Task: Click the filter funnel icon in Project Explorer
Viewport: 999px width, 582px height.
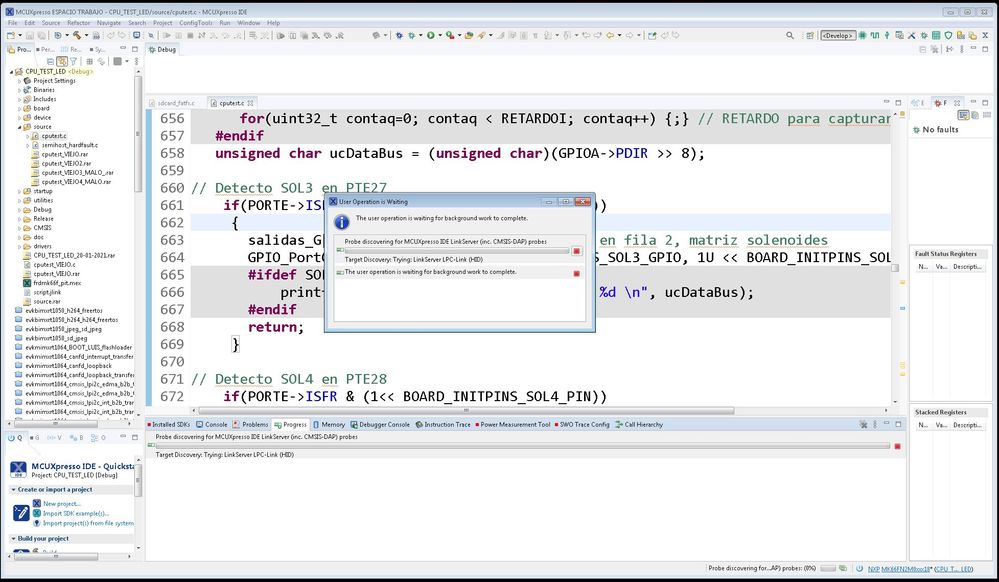Action: [x=73, y=61]
